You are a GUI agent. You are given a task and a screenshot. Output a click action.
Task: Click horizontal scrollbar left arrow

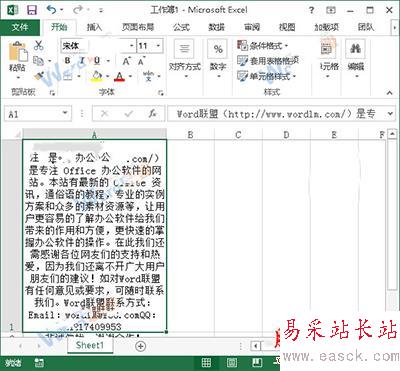tap(256, 346)
